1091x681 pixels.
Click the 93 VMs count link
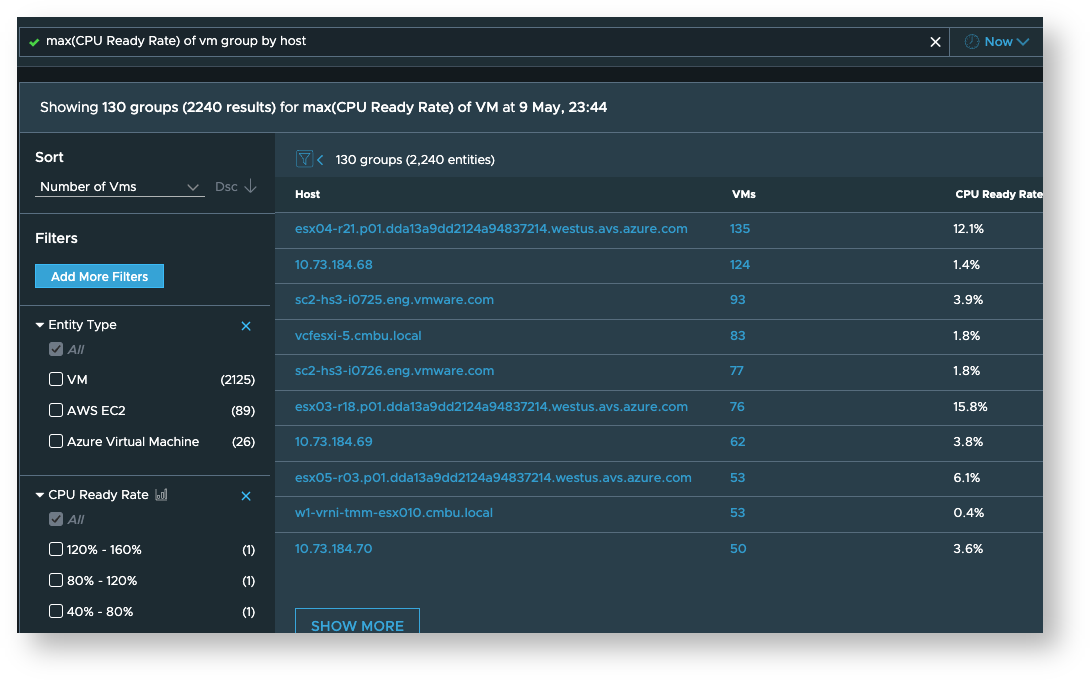click(738, 300)
